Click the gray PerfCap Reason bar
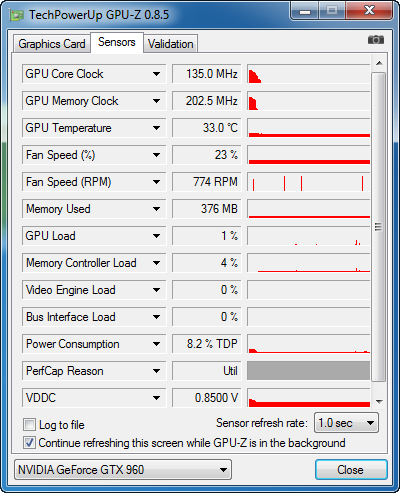Screen dimensions: 400x493 309,371
